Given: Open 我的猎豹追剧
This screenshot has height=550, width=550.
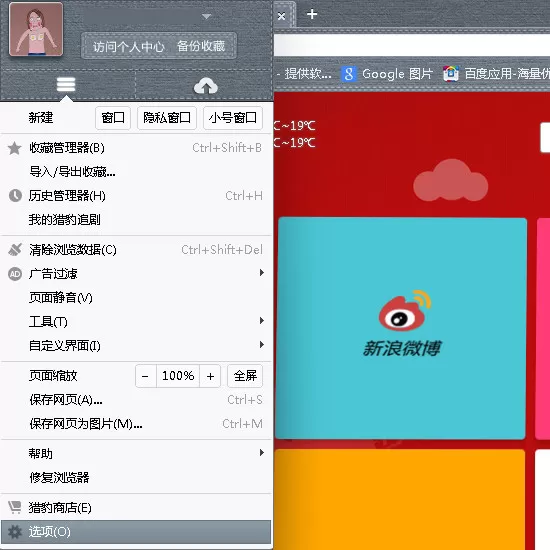Looking at the screenshot, I should tap(136, 220).
